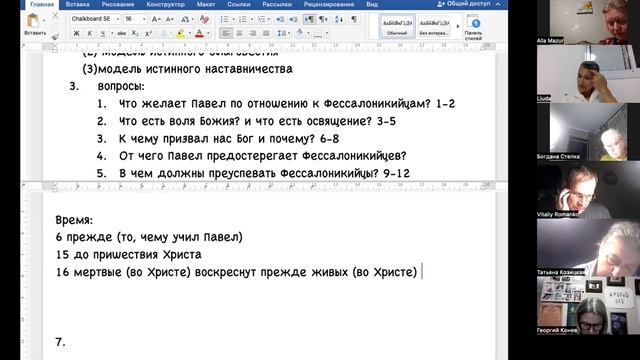
Task: Open the shading color dropdown arrow
Action: [308, 33]
